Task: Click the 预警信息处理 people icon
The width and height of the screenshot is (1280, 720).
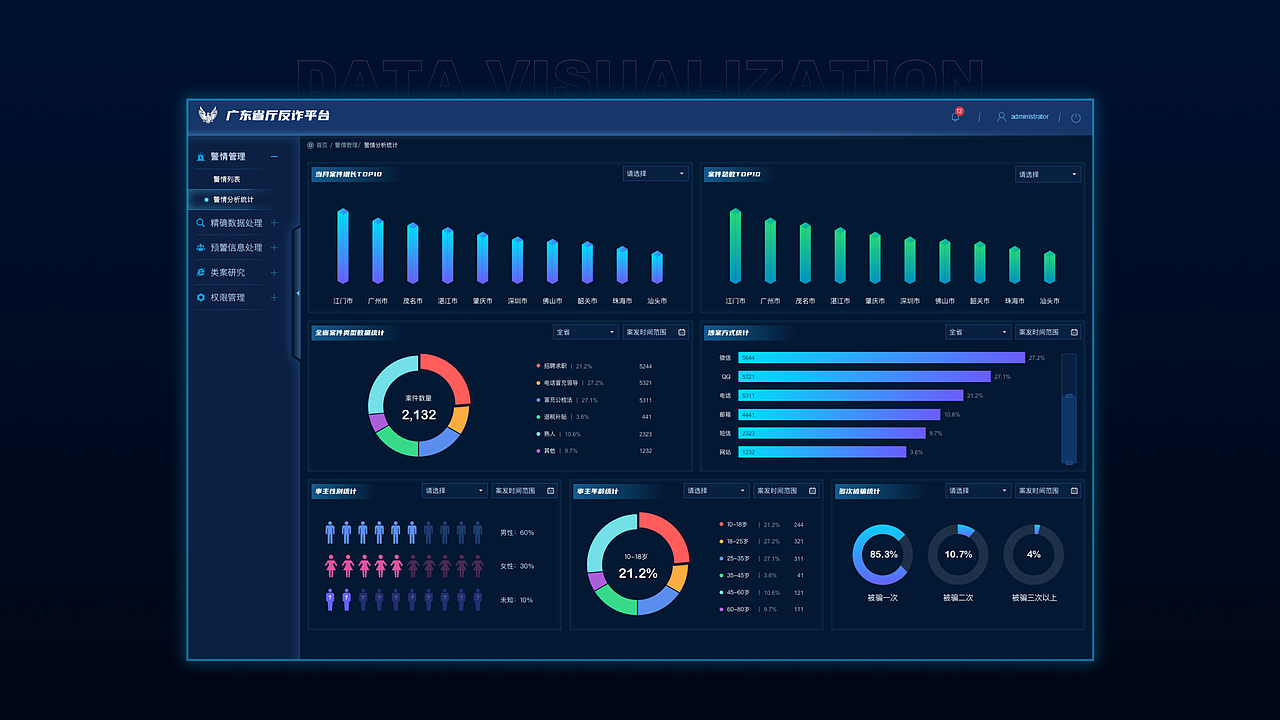Action: [201, 247]
